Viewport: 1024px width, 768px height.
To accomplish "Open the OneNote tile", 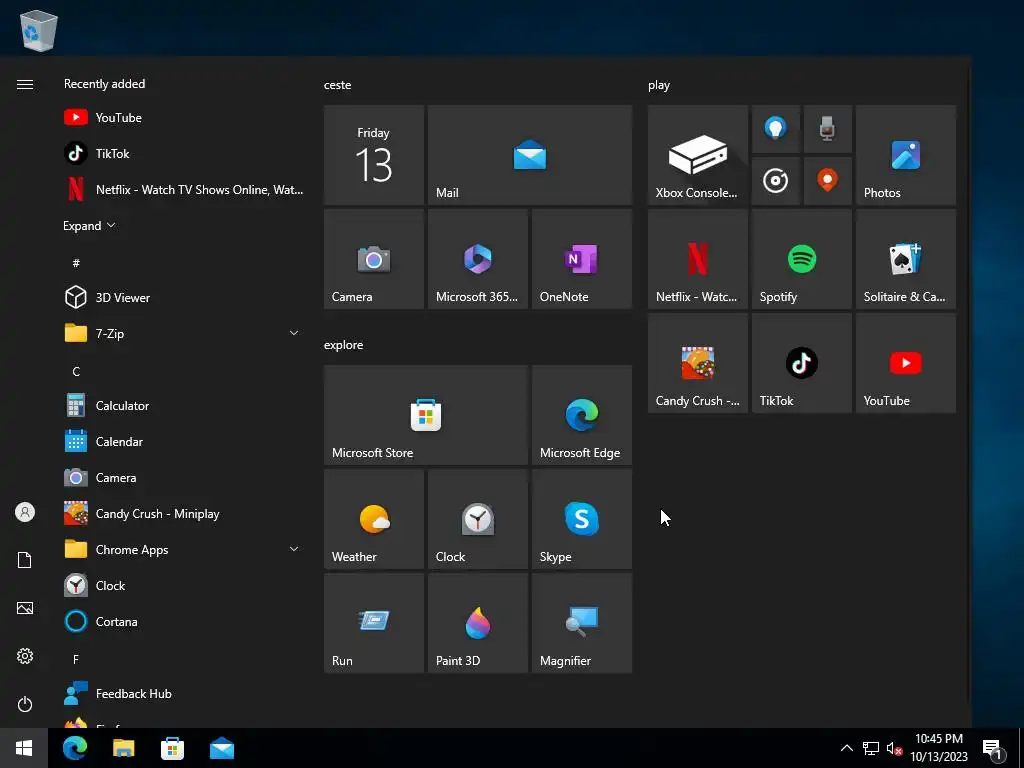I will click(x=582, y=259).
